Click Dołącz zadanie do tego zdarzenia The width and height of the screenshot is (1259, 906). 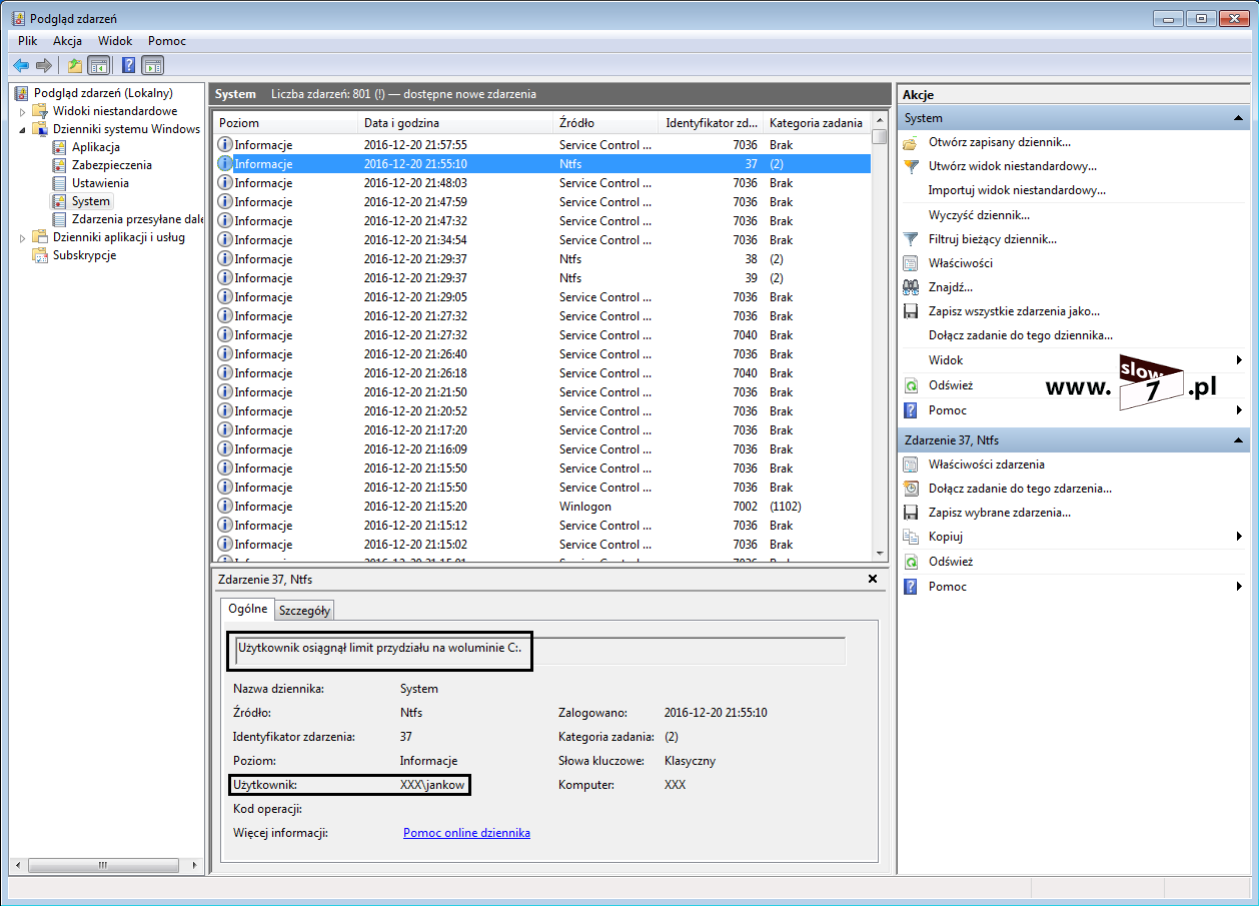click(x=1020, y=489)
